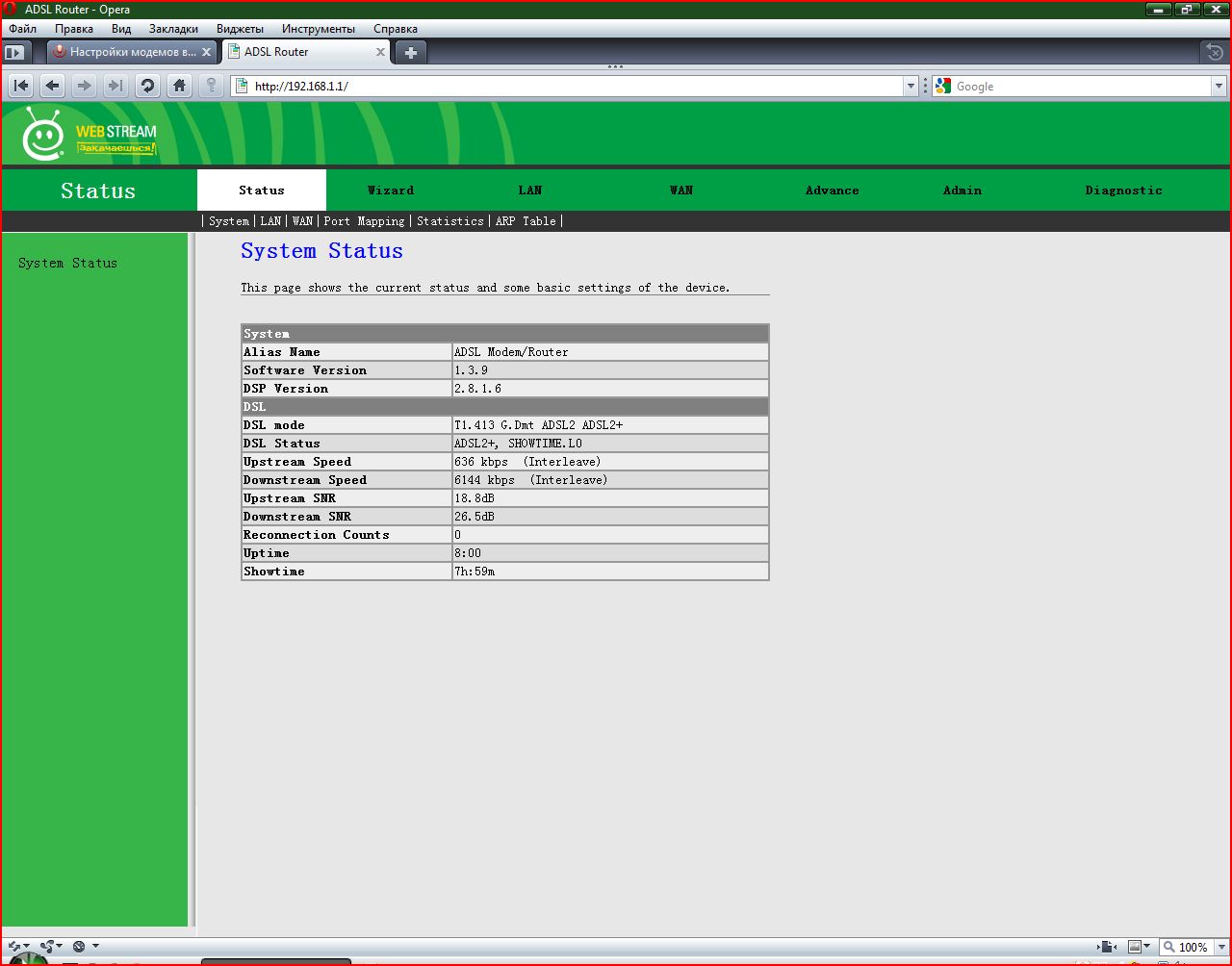Open the closed tabs trash button
This screenshot has width=1232, height=966.
coord(1216,52)
